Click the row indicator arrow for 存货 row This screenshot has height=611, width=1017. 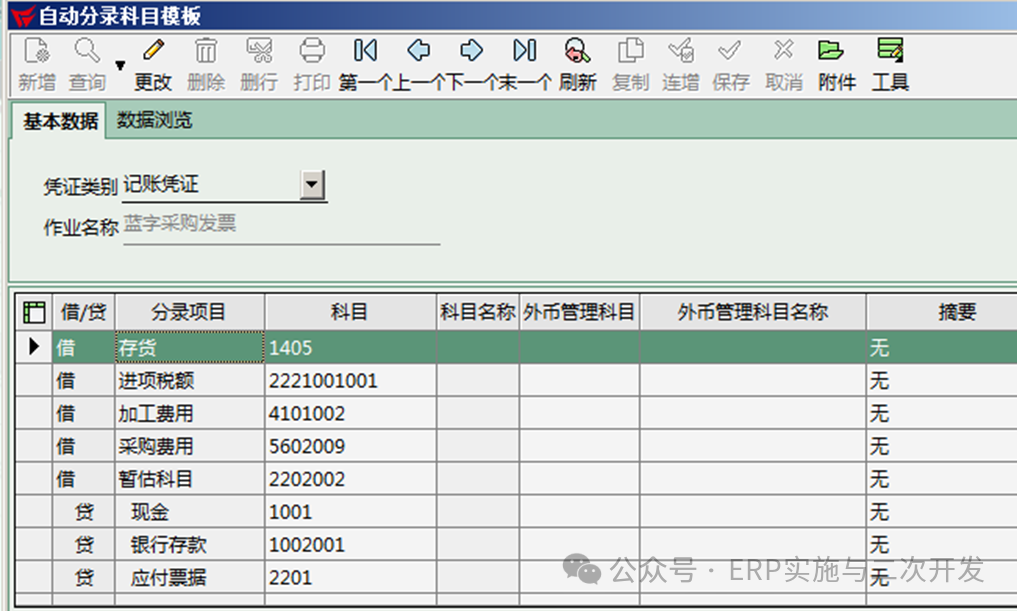point(34,346)
